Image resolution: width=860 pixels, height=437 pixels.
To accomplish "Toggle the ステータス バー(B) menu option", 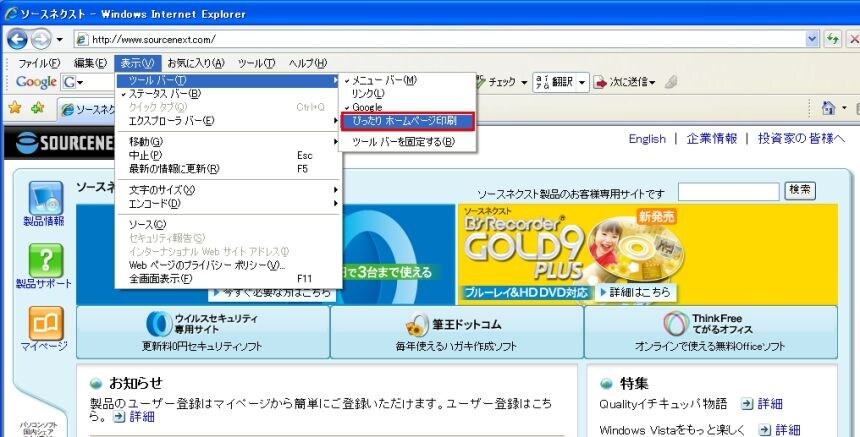I will pos(229,94).
